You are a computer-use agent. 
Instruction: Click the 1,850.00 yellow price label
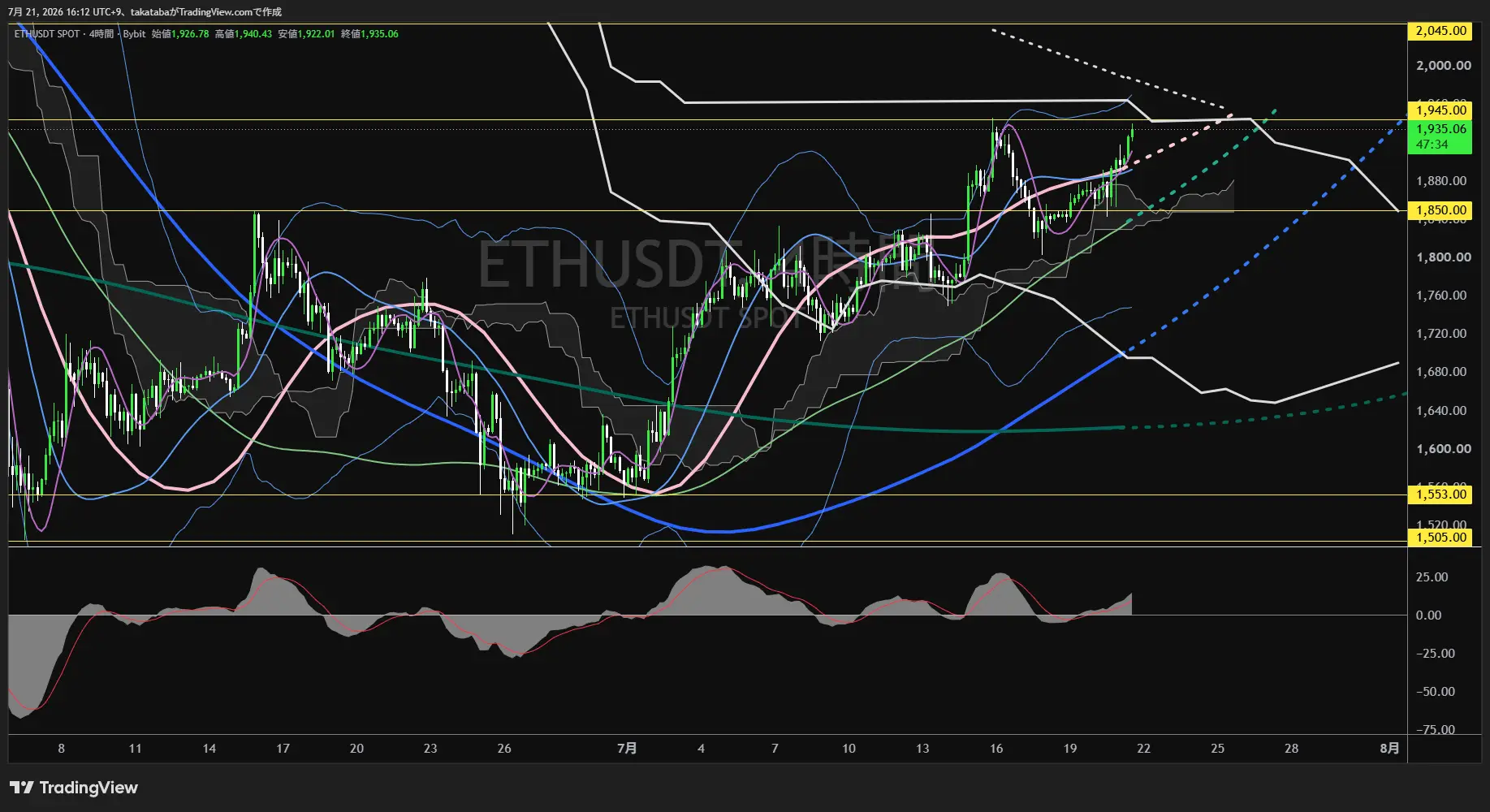coord(1440,209)
